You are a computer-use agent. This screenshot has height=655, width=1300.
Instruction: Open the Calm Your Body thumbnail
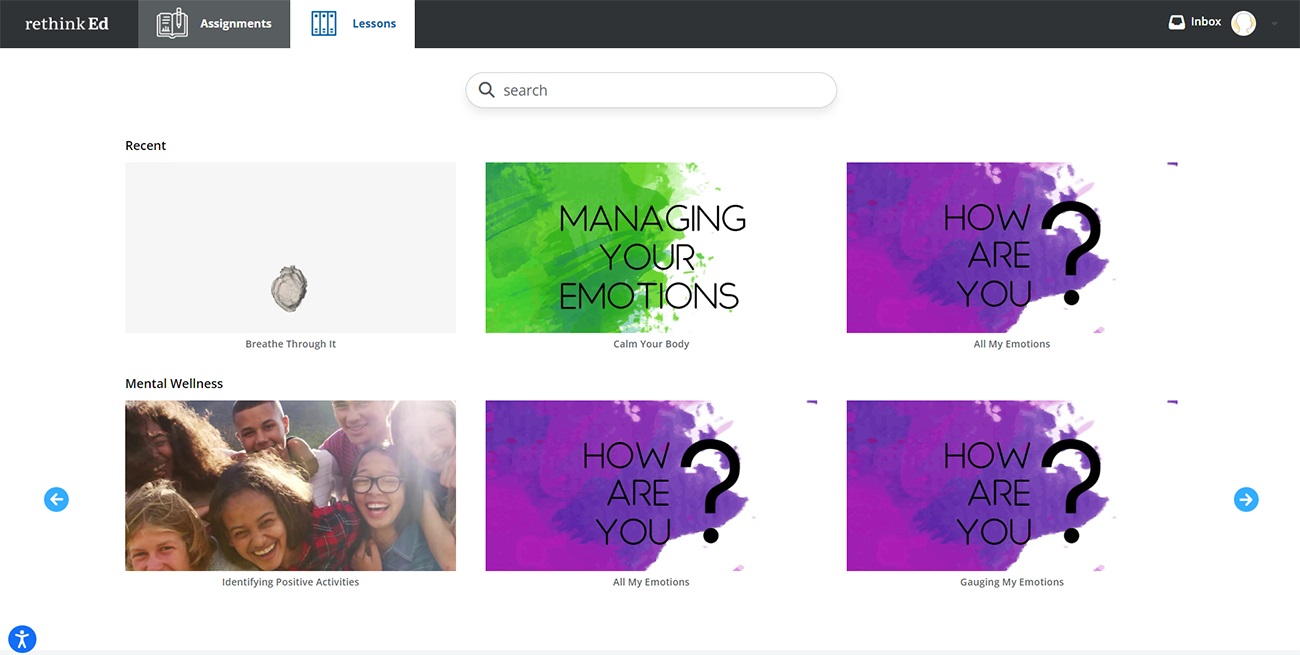[651, 248]
